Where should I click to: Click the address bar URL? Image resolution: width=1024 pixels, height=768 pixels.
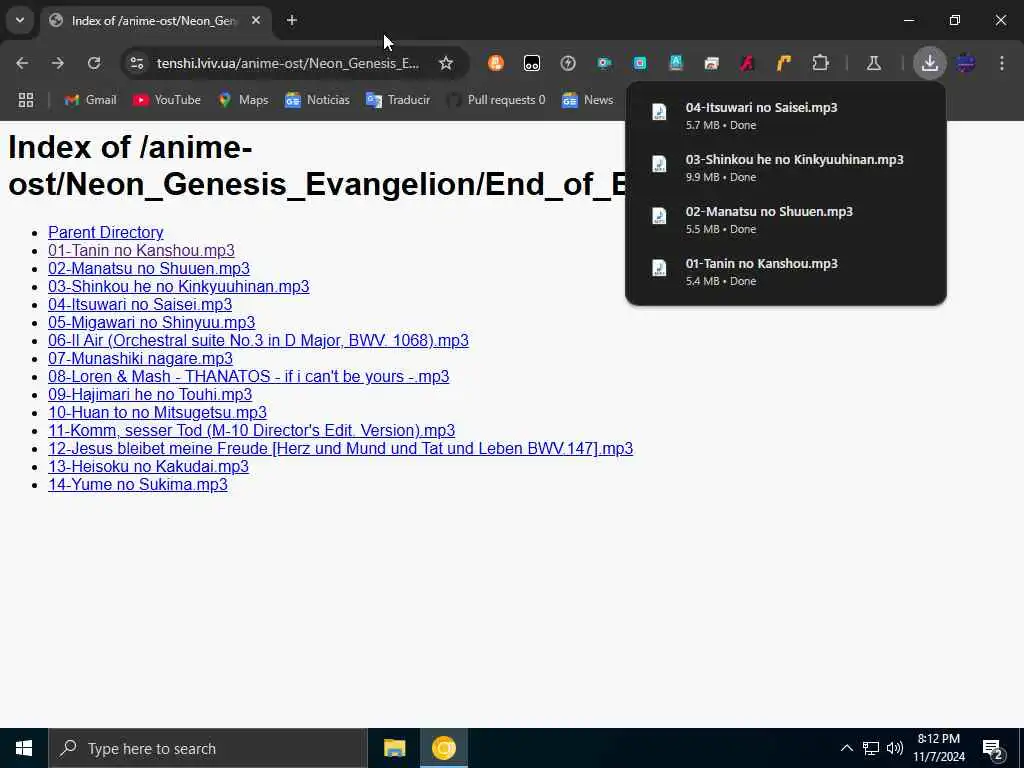pos(288,63)
